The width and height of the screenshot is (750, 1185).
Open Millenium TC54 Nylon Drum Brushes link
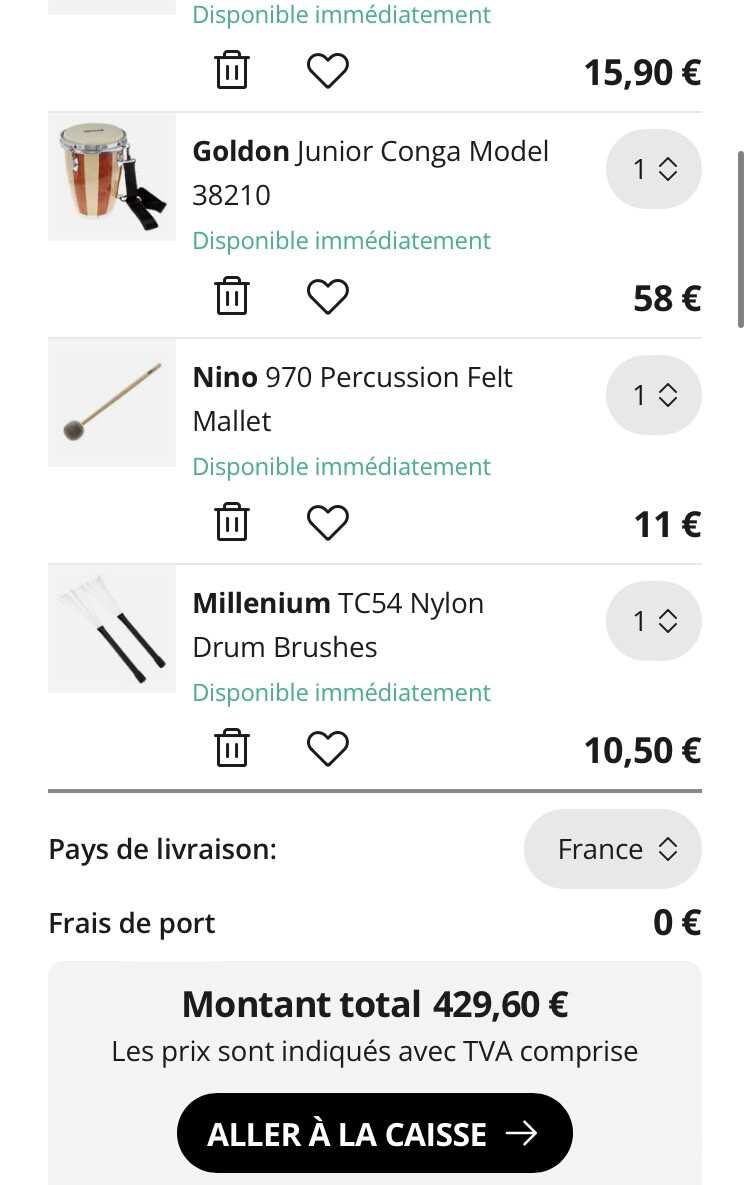(x=338, y=625)
